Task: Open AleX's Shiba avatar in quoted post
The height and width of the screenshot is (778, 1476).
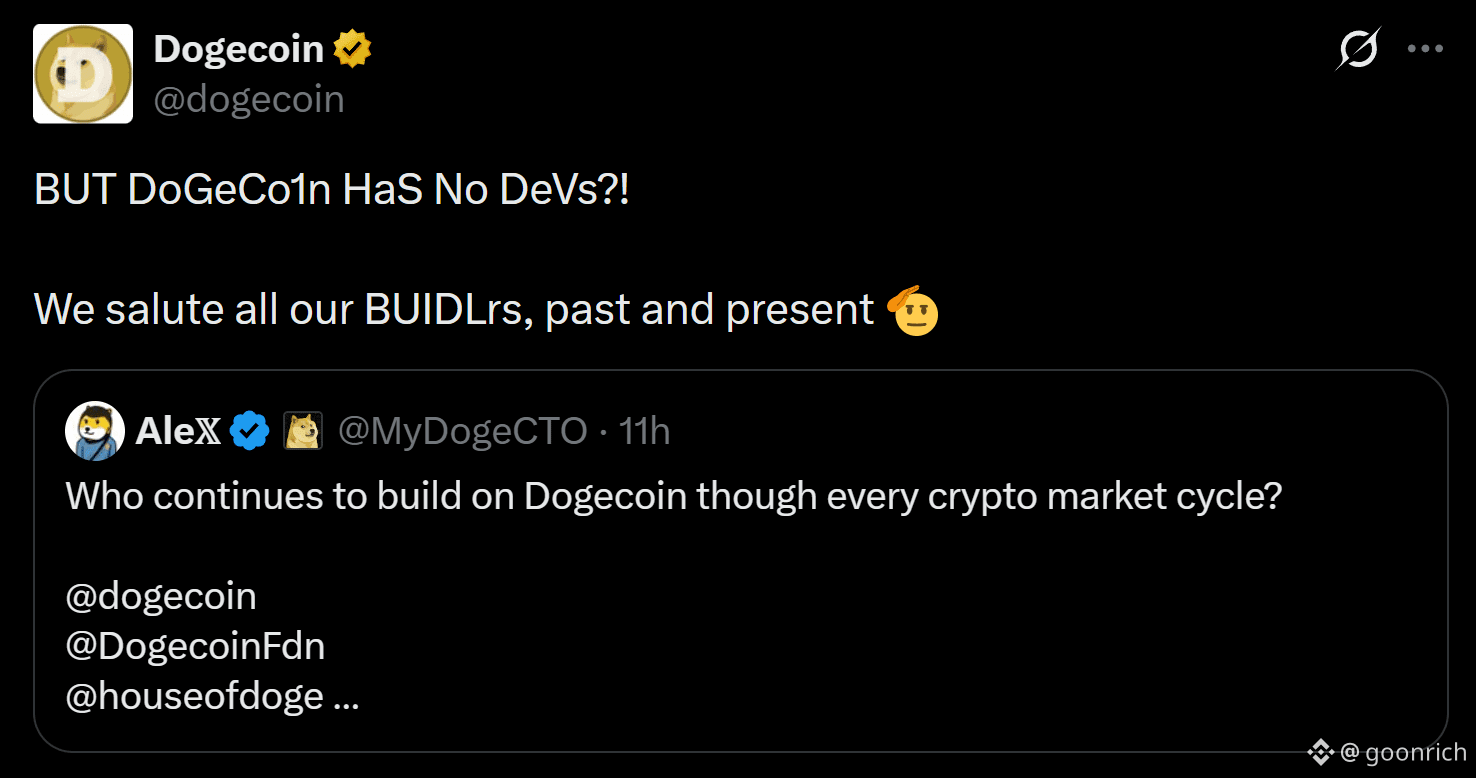Action: point(95,431)
